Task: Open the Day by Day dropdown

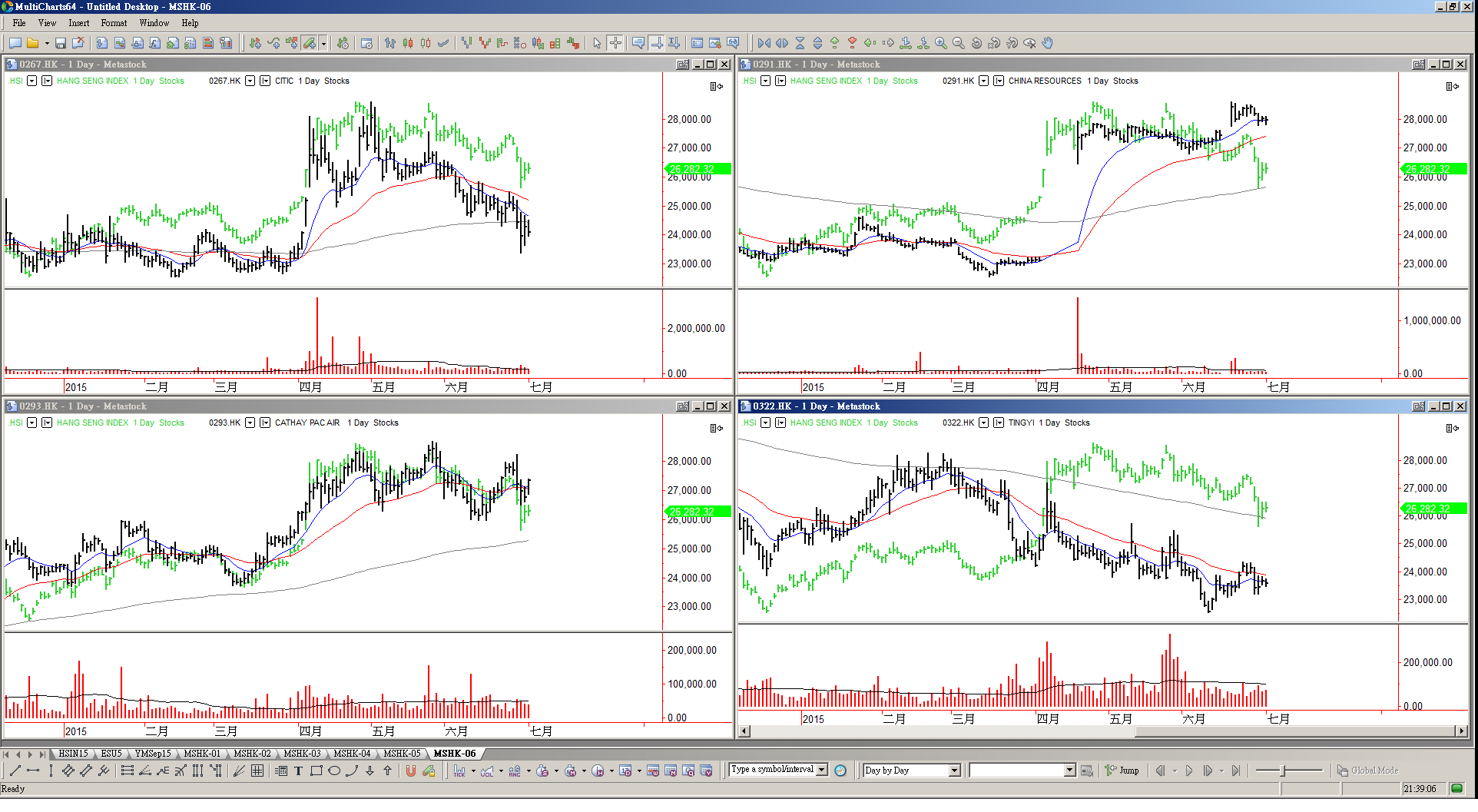Action: (x=954, y=771)
